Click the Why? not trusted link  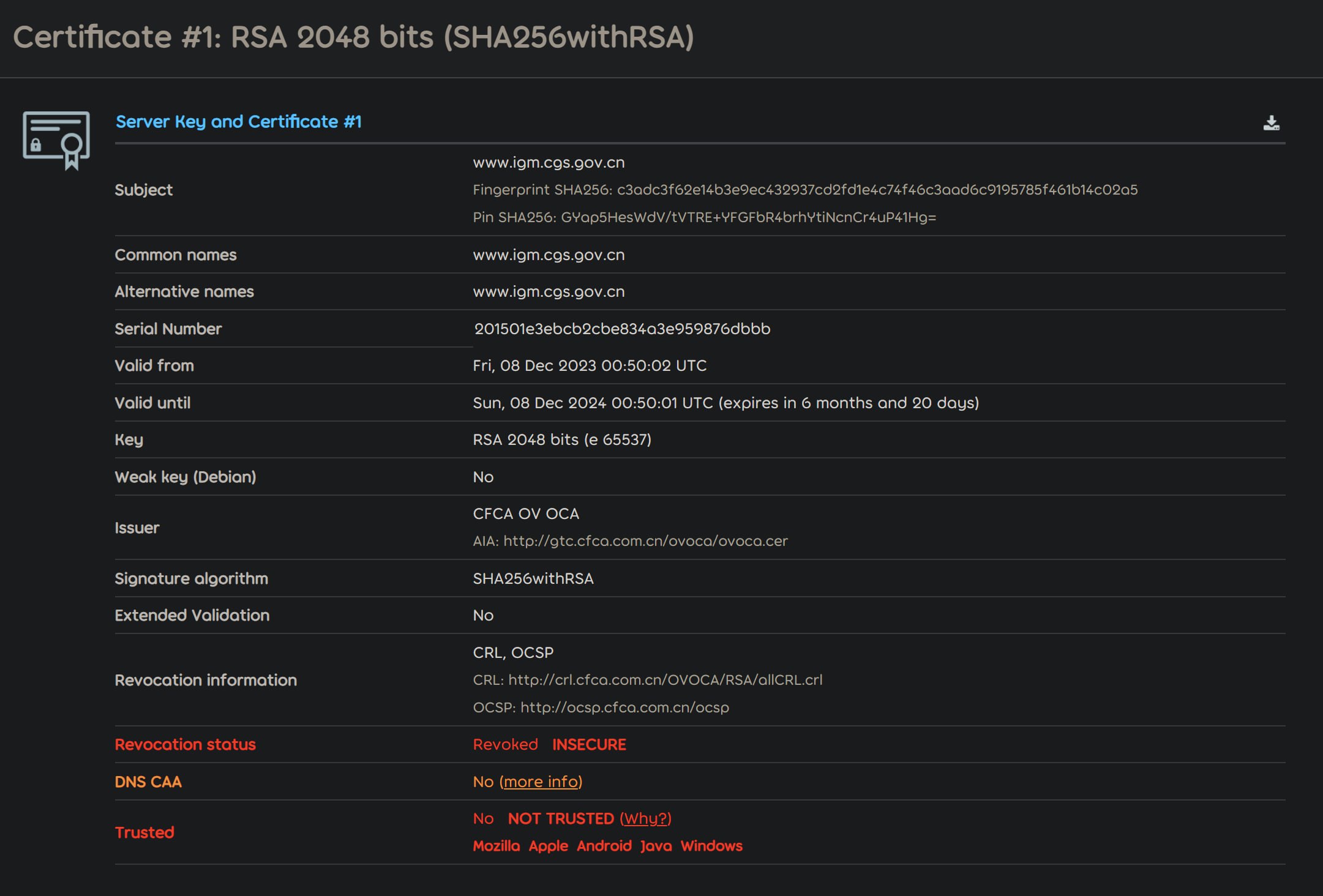pos(645,818)
